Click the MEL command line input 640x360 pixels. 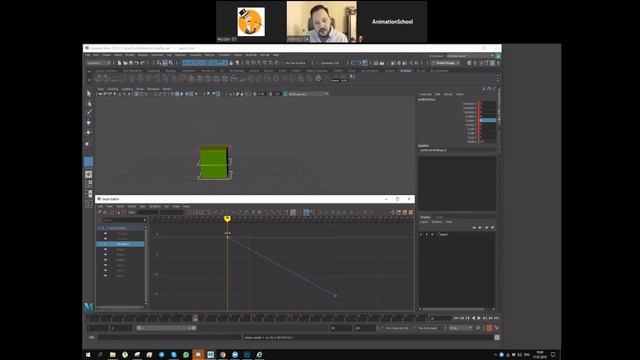pyautogui.click(x=169, y=337)
